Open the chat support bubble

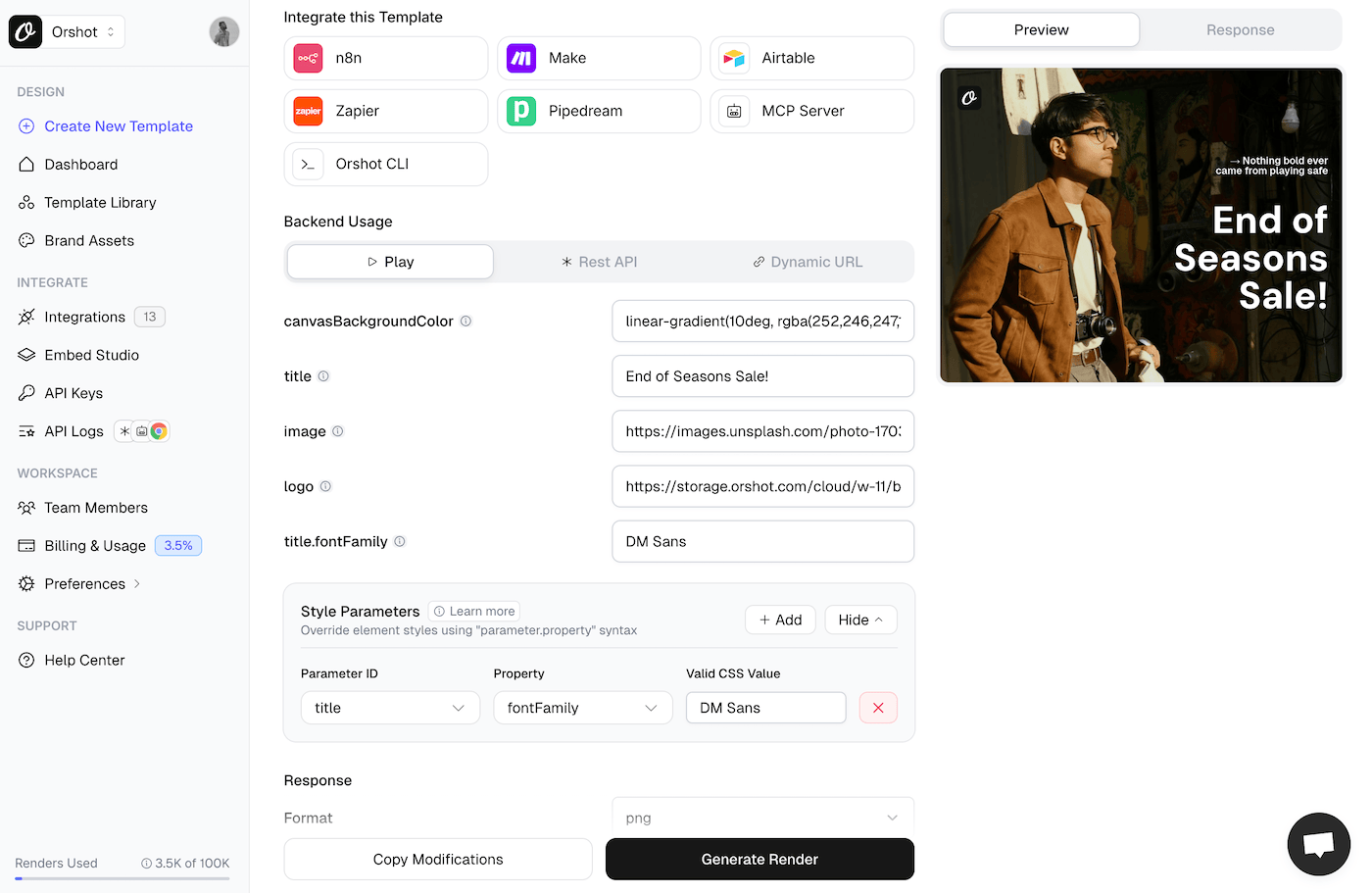pyautogui.click(x=1318, y=843)
